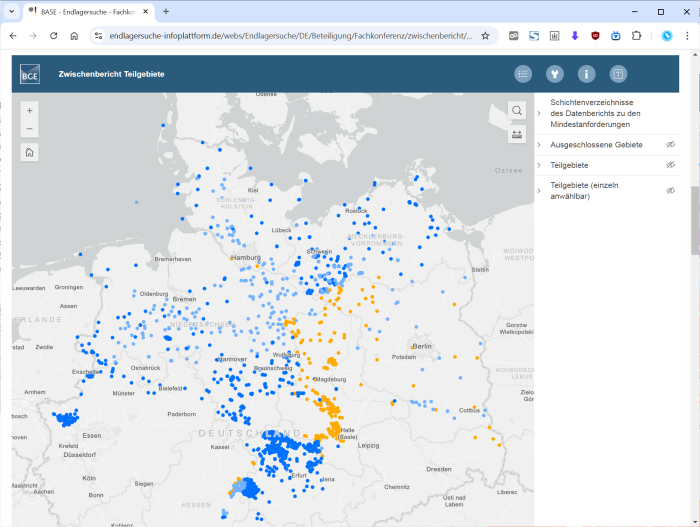This screenshot has height=527, width=700.
Task: Zoom out the map with minus button
Action: pos(30,129)
